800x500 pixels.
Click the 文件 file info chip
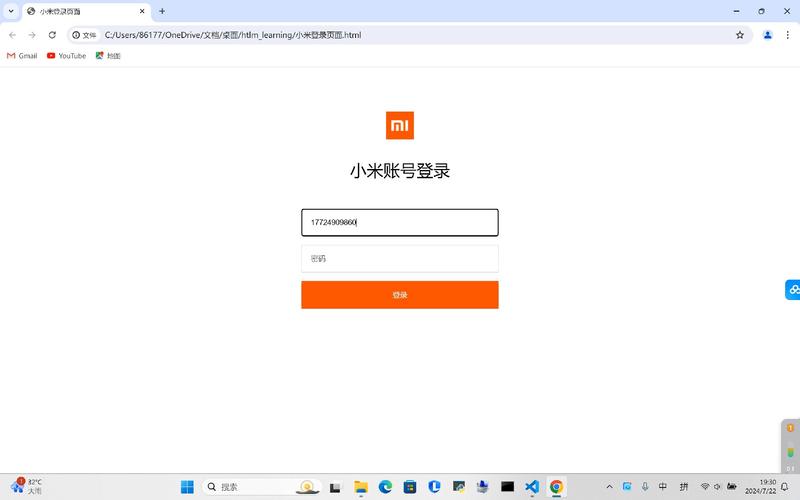click(84, 35)
